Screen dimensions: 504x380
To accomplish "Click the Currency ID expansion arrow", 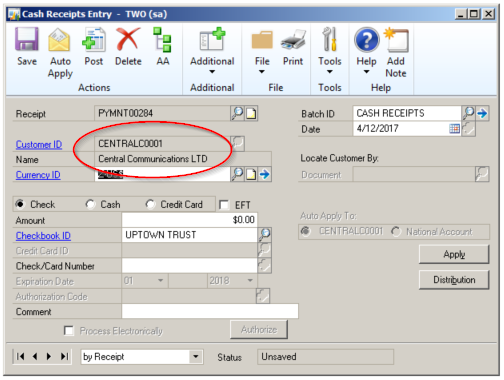I will click(x=265, y=174).
